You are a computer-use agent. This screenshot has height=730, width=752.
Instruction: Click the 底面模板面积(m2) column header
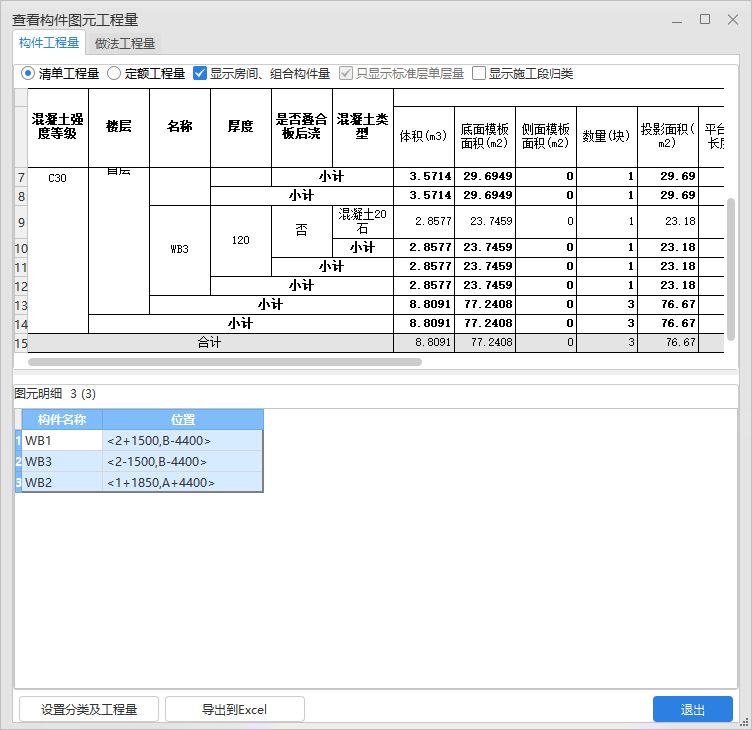click(x=485, y=137)
